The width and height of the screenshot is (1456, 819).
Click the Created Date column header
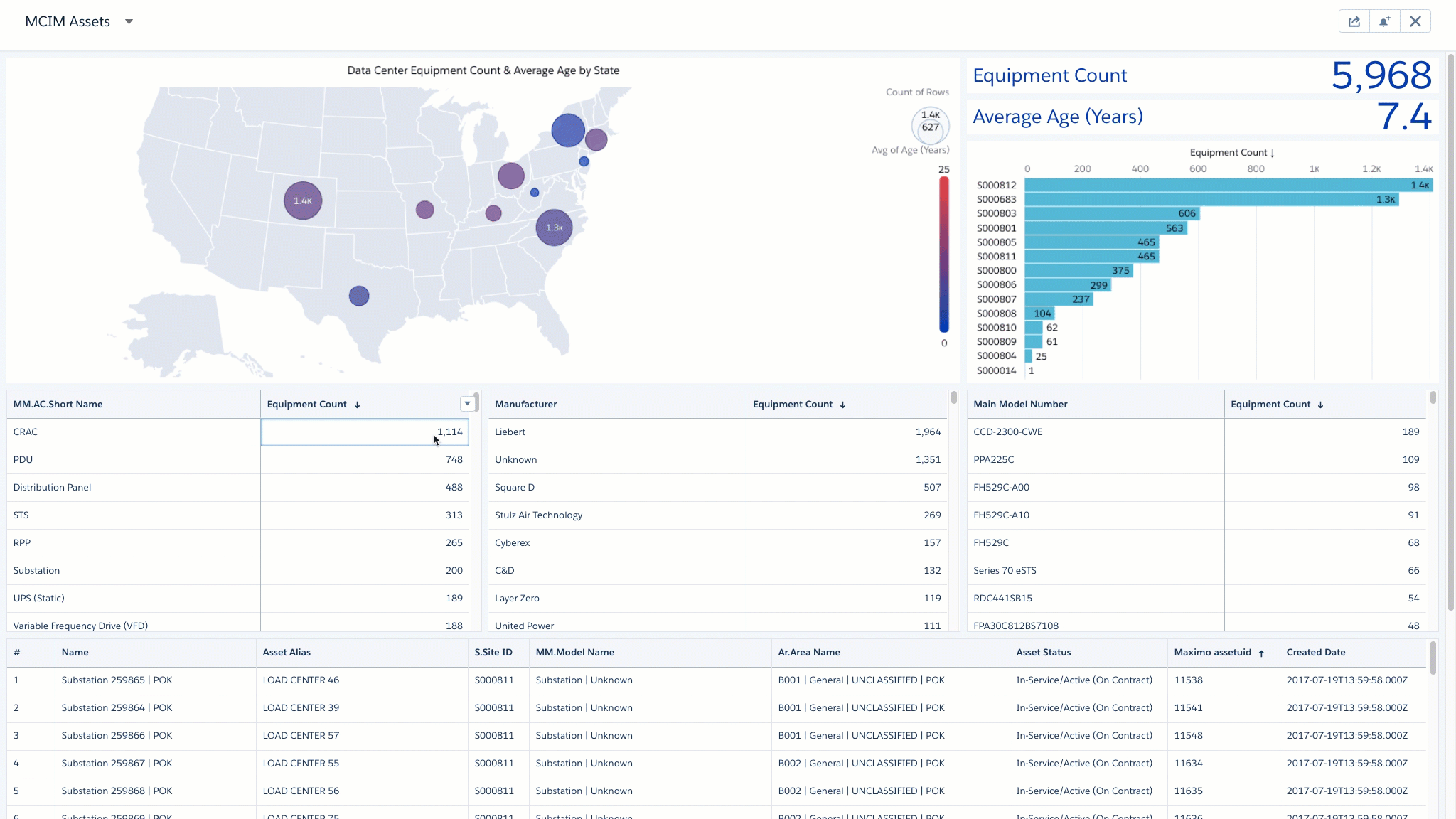click(x=1315, y=653)
